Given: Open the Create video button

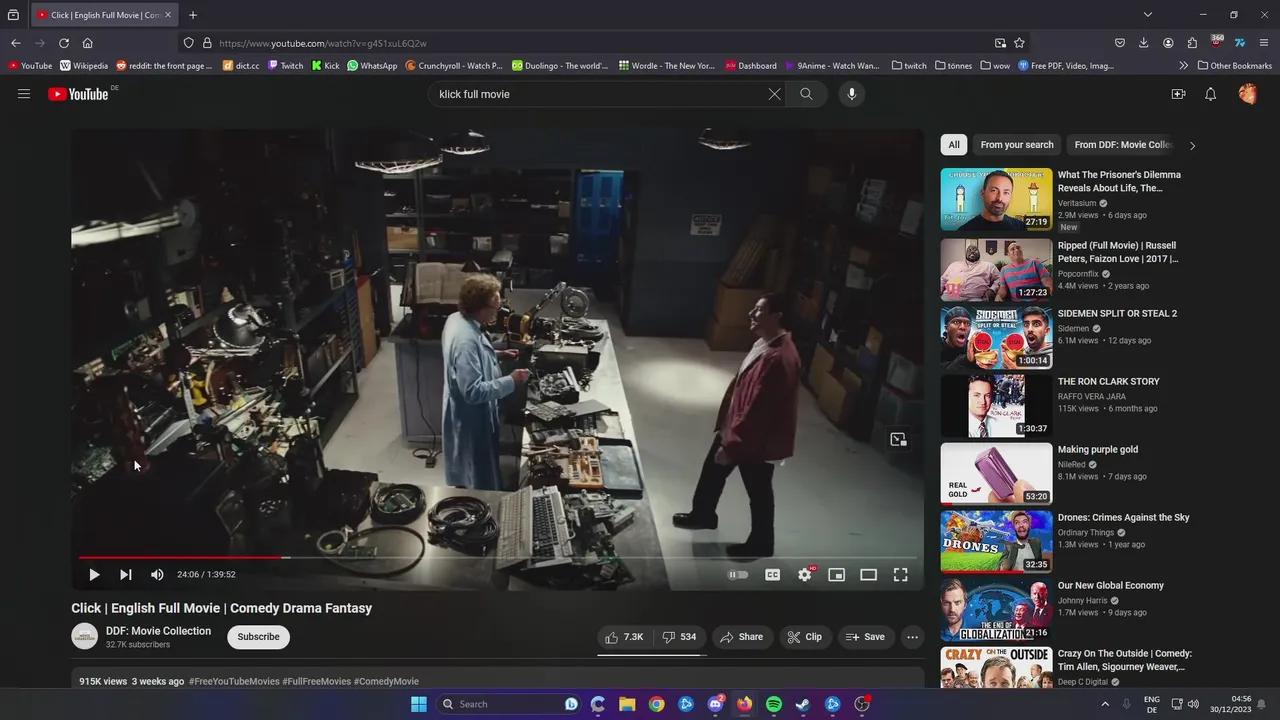Looking at the screenshot, I should 1178,94.
